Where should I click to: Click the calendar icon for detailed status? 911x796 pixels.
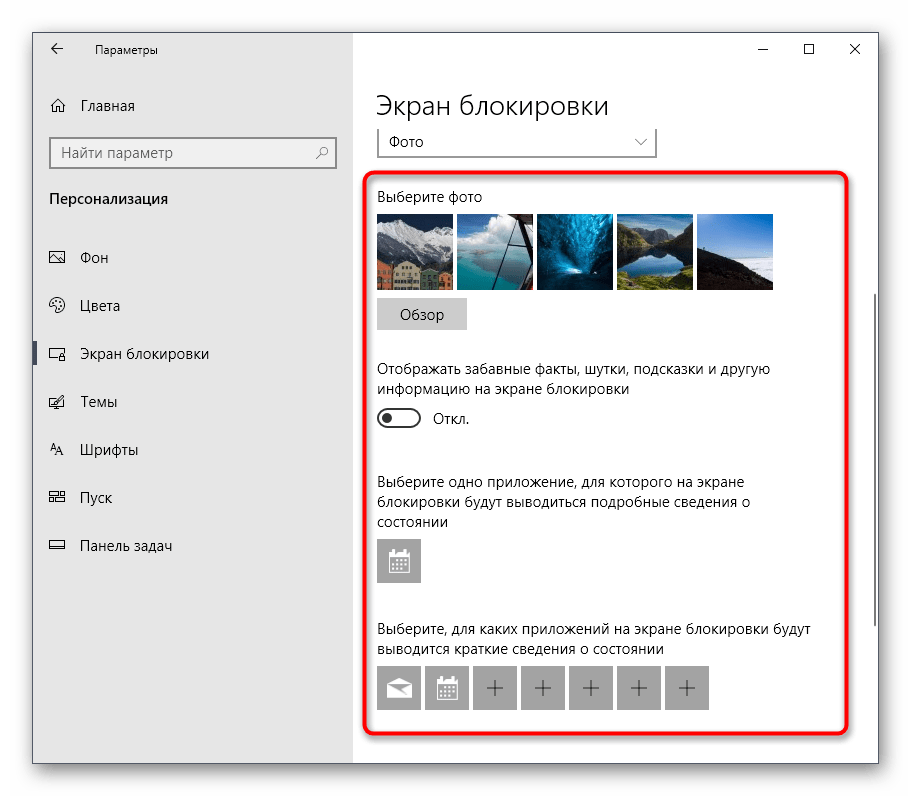[x=399, y=561]
